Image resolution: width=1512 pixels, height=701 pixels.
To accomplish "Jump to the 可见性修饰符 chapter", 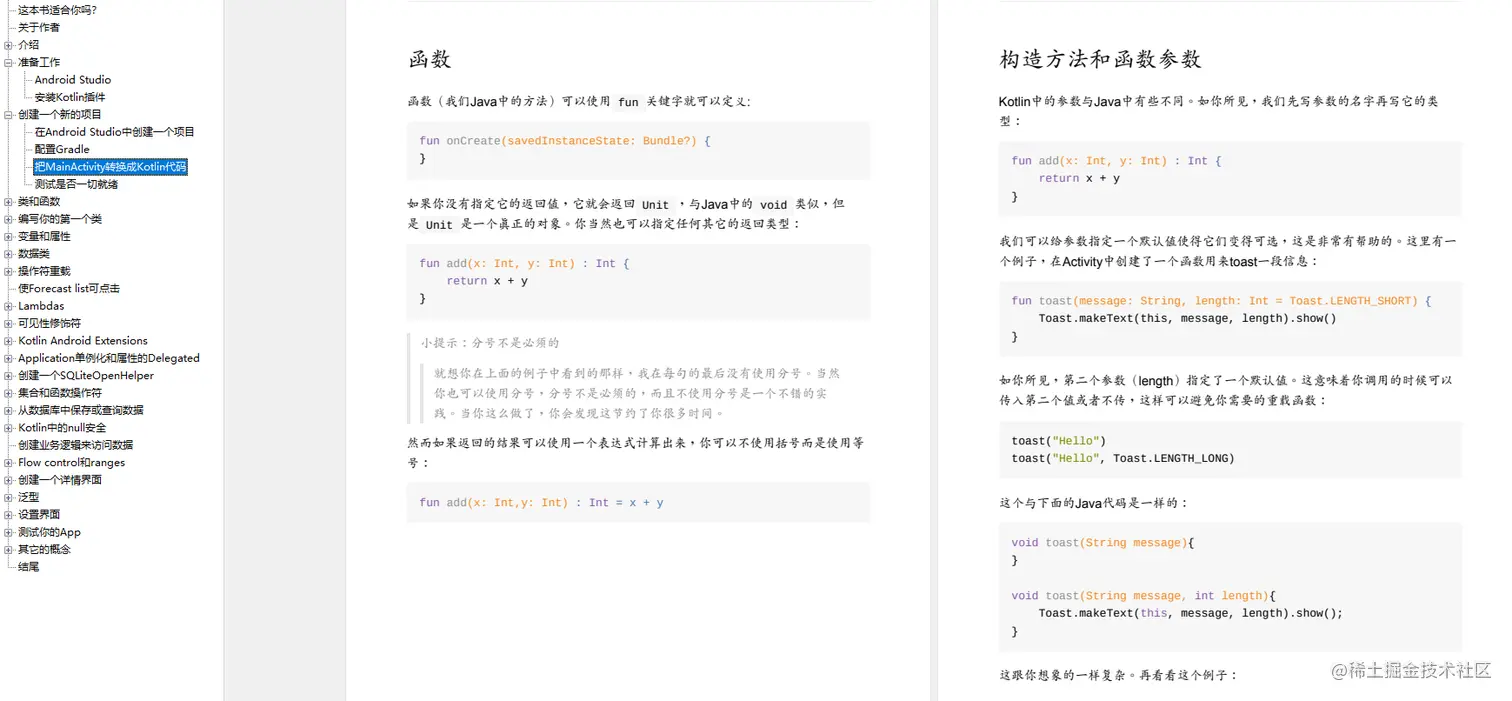I will [50, 323].
